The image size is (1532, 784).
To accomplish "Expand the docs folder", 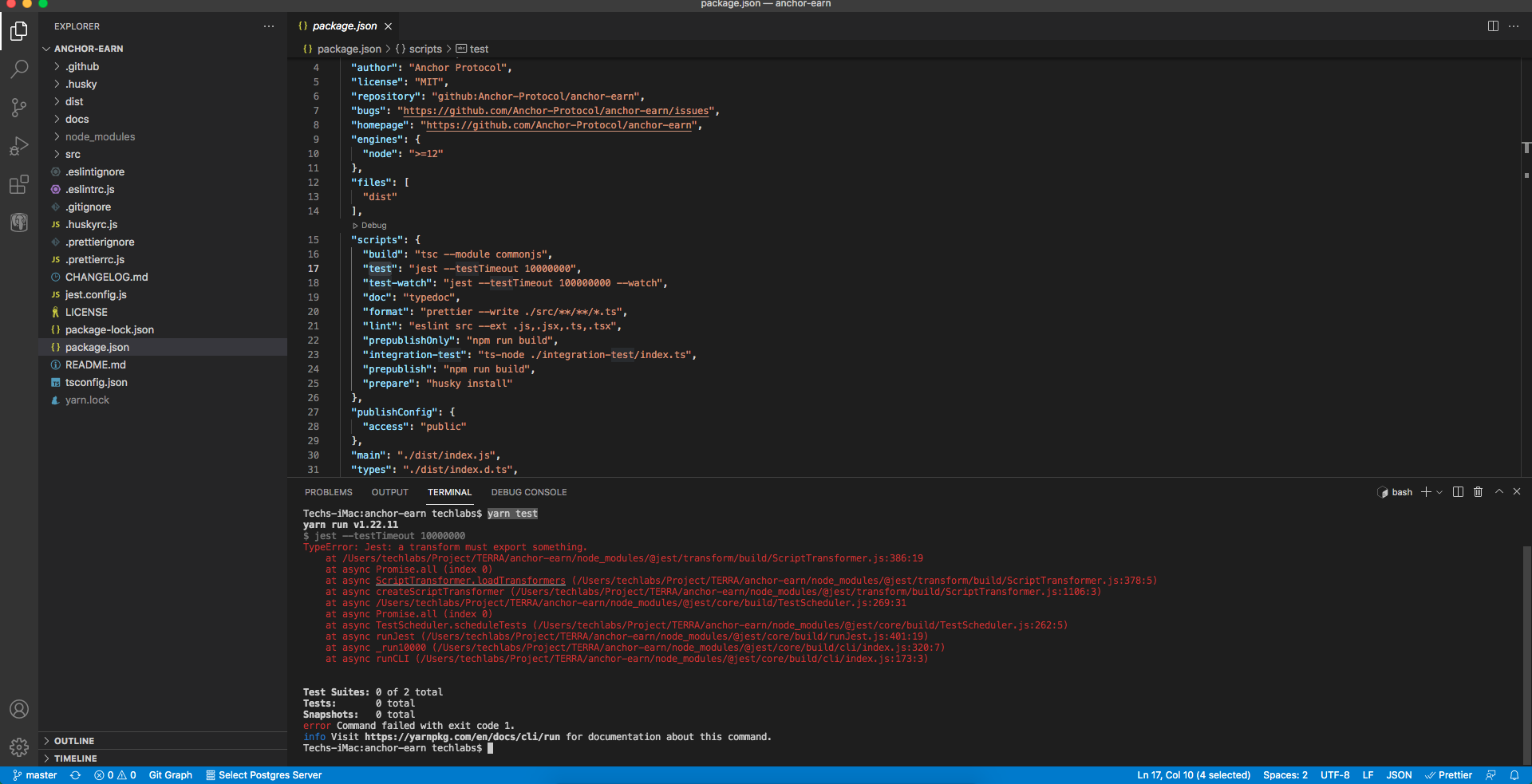I will point(163,119).
